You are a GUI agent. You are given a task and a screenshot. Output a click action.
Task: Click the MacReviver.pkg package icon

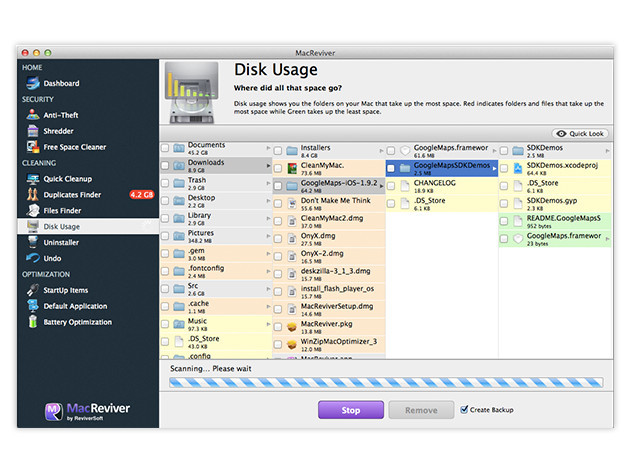pyautogui.click(x=292, y=327)
